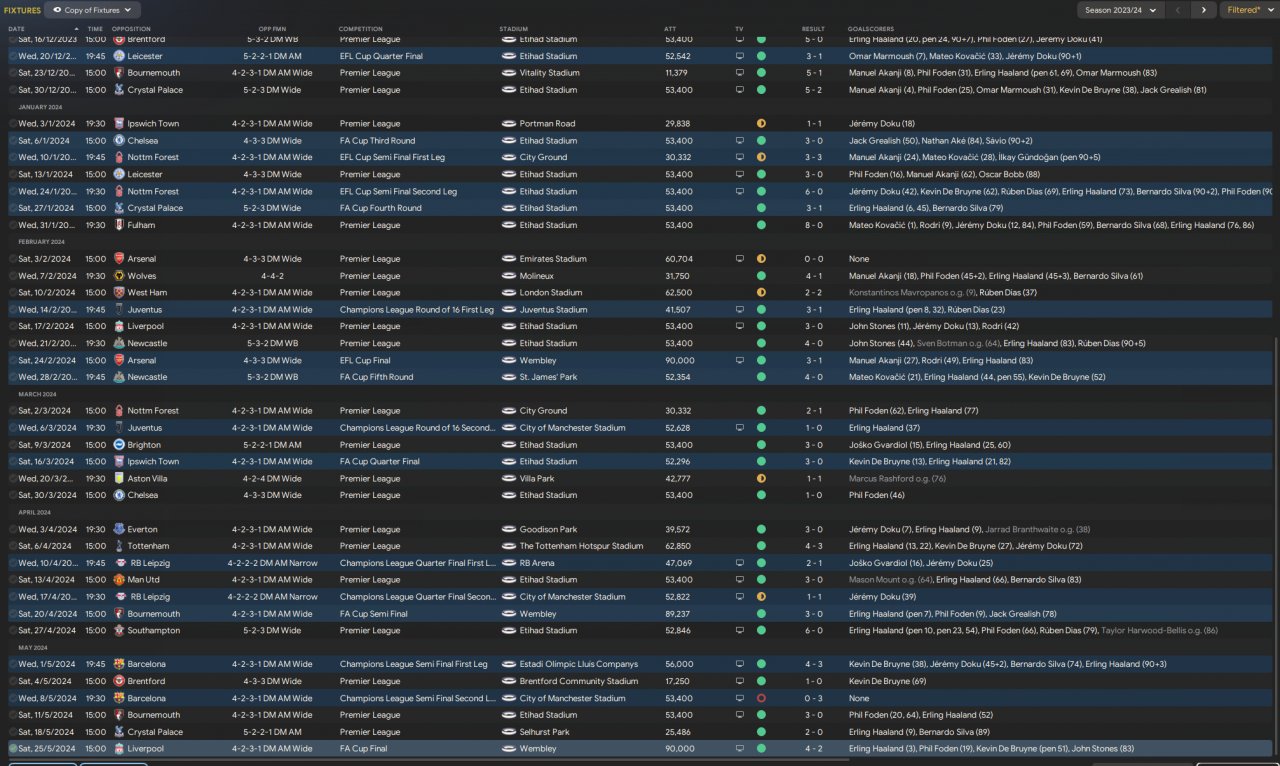Open the Season 2023/24 dropdown
Viewport: 1280px width, 766px height.
tap(1121, 10)
